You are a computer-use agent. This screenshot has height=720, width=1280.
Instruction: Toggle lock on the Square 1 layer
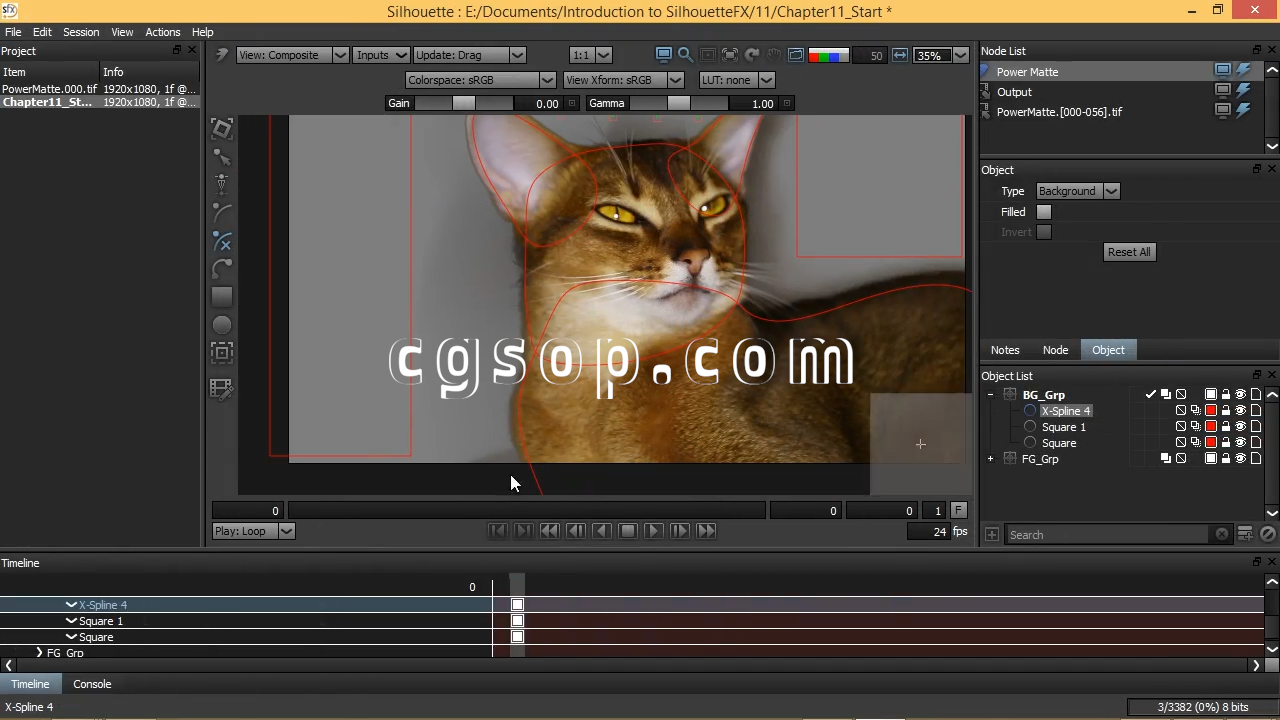[x=1226, y=427]
